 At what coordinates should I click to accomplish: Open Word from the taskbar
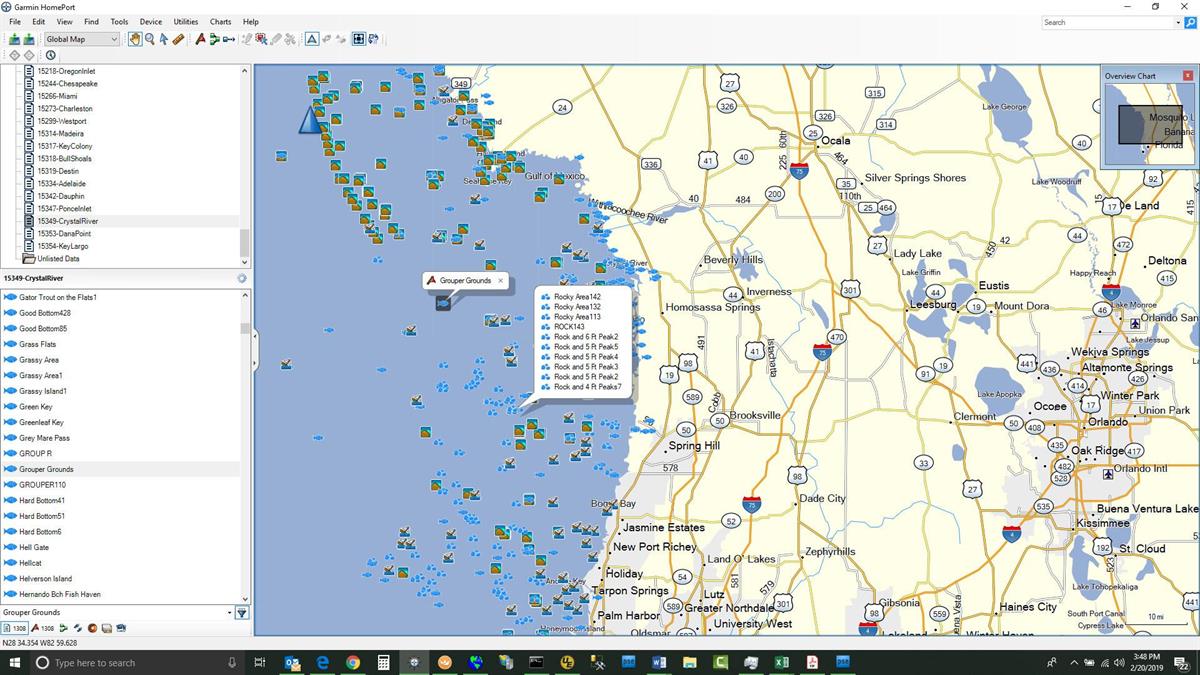point(659,662)
